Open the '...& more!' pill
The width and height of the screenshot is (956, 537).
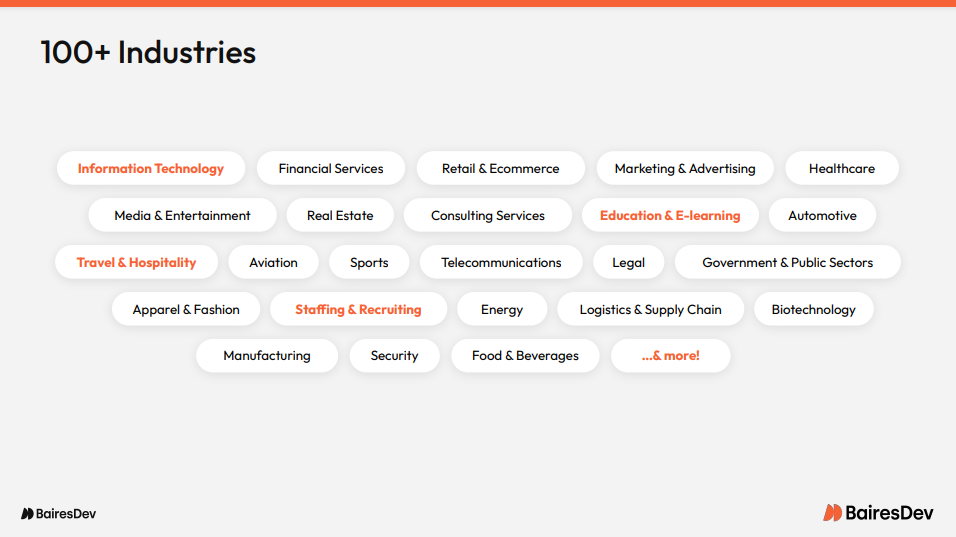point(671,355)
